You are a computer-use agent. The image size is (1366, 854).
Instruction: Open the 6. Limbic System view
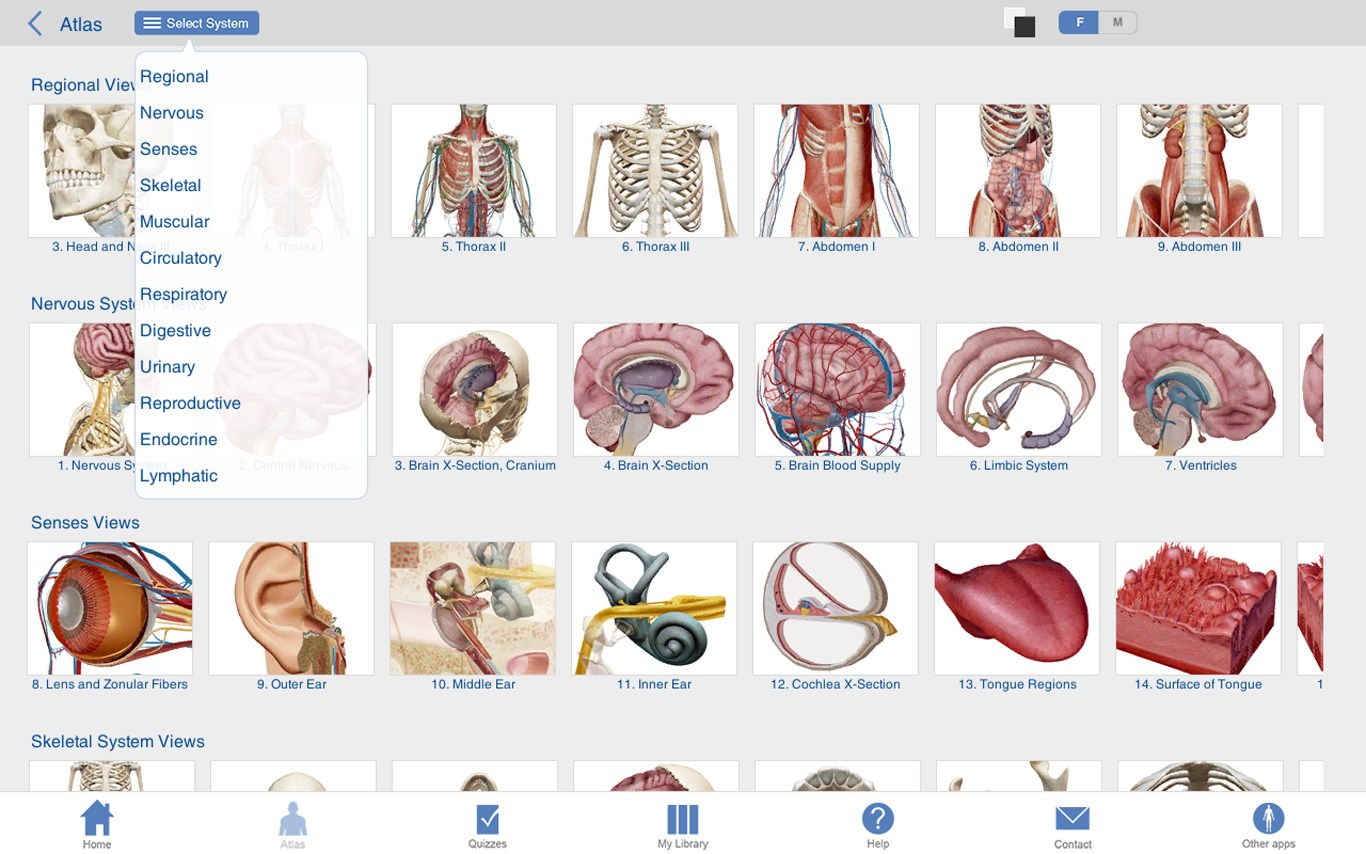[1019, 390]
